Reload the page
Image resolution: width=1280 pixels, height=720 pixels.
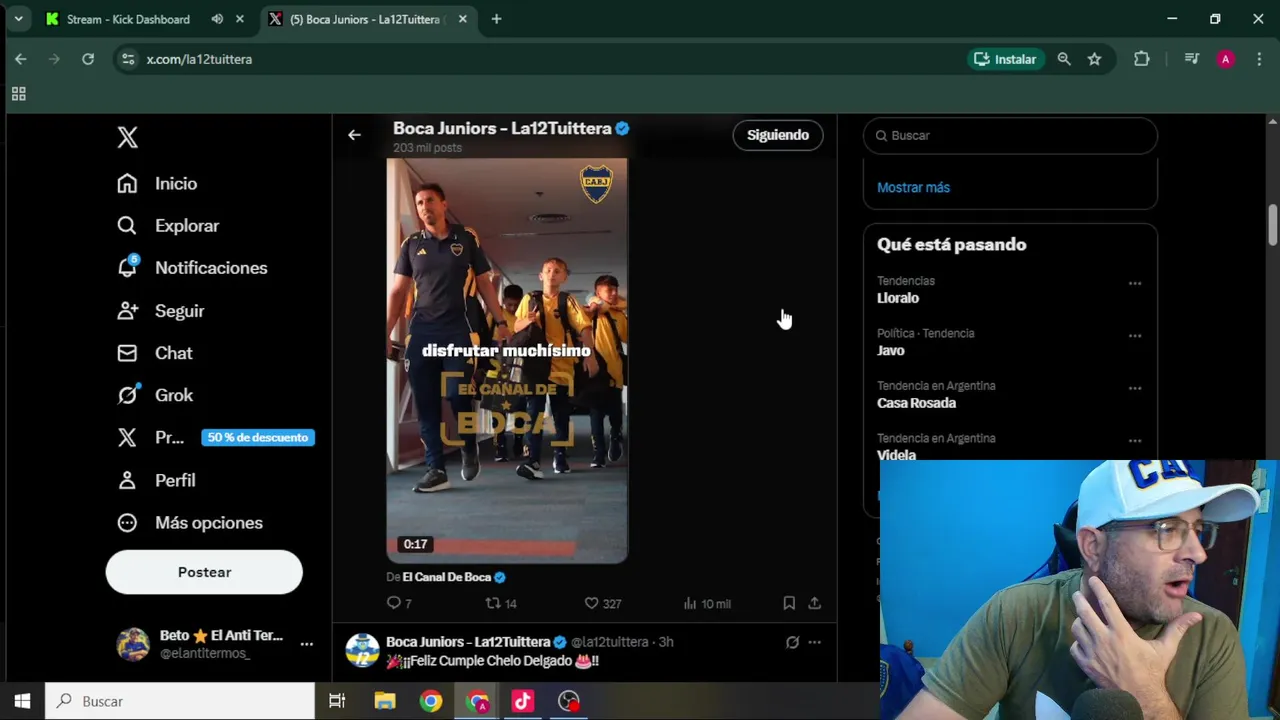[x=88, y=59]
